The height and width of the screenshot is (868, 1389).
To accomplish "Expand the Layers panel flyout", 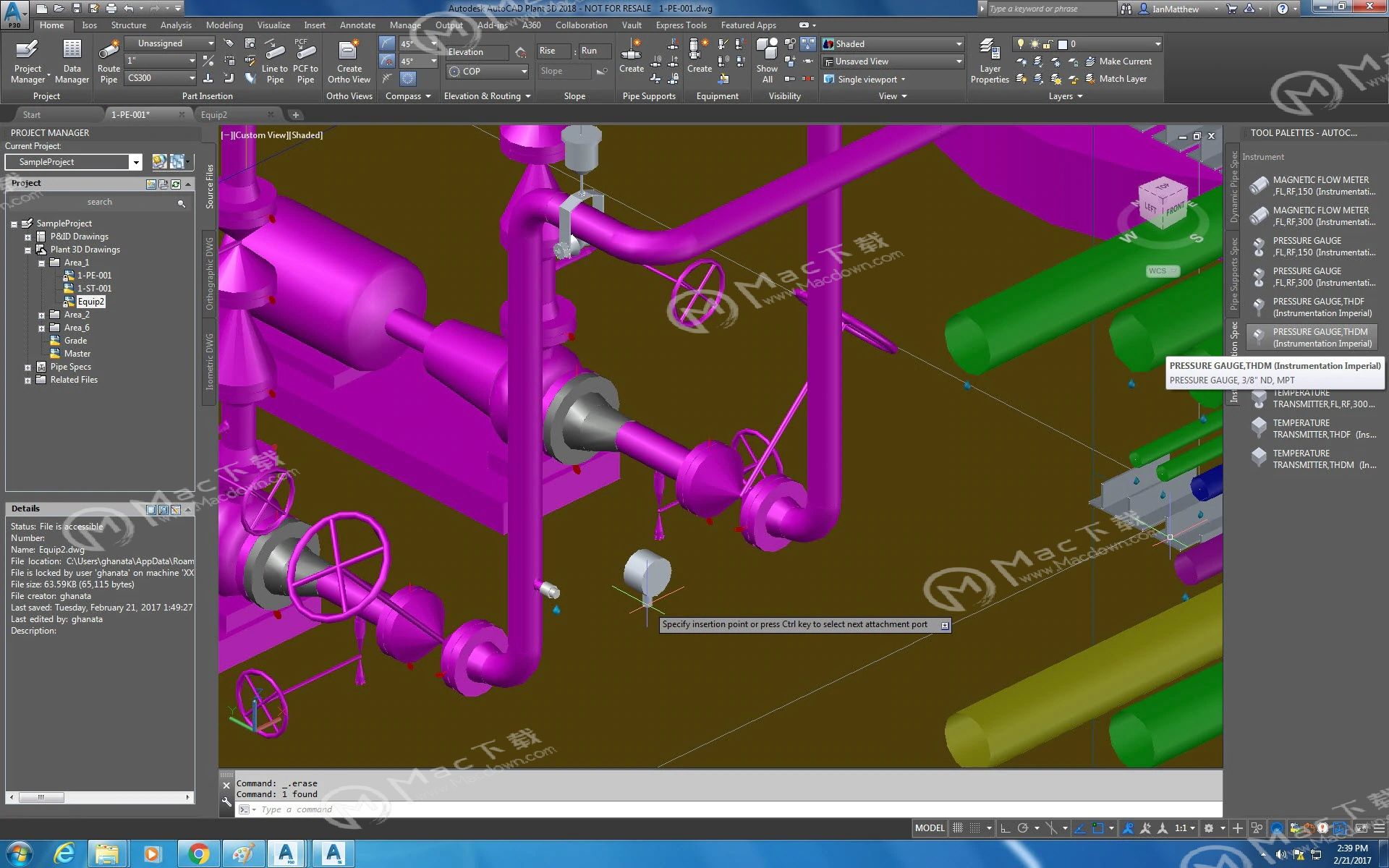I will (x=1065, y=96).
